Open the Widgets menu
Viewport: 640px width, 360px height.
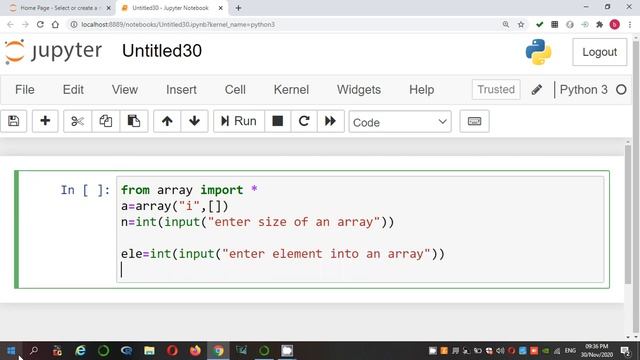(x=359, y=90)
